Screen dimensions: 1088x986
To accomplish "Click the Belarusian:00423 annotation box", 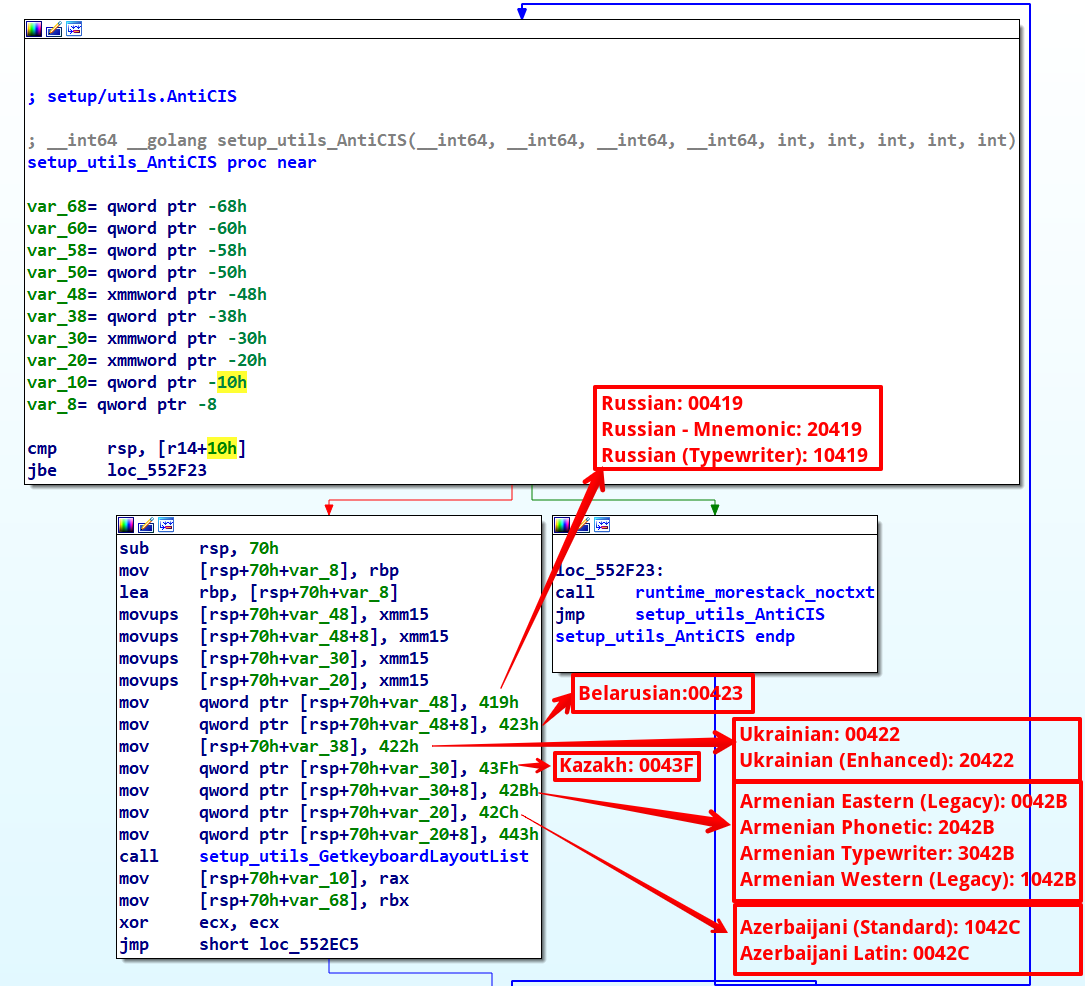I will coord(660,693).
